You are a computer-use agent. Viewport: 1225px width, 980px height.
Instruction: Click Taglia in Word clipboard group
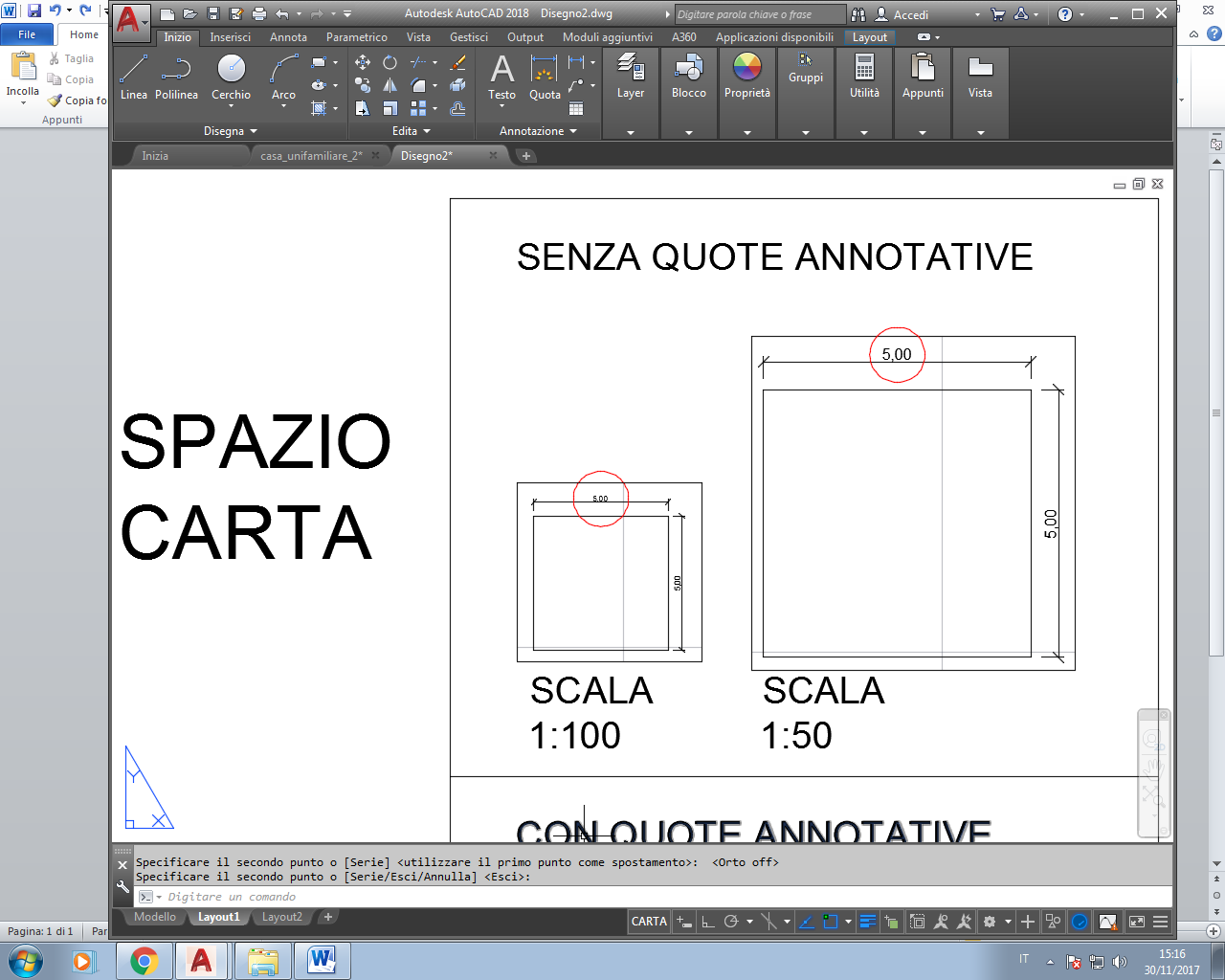(72, 58)
